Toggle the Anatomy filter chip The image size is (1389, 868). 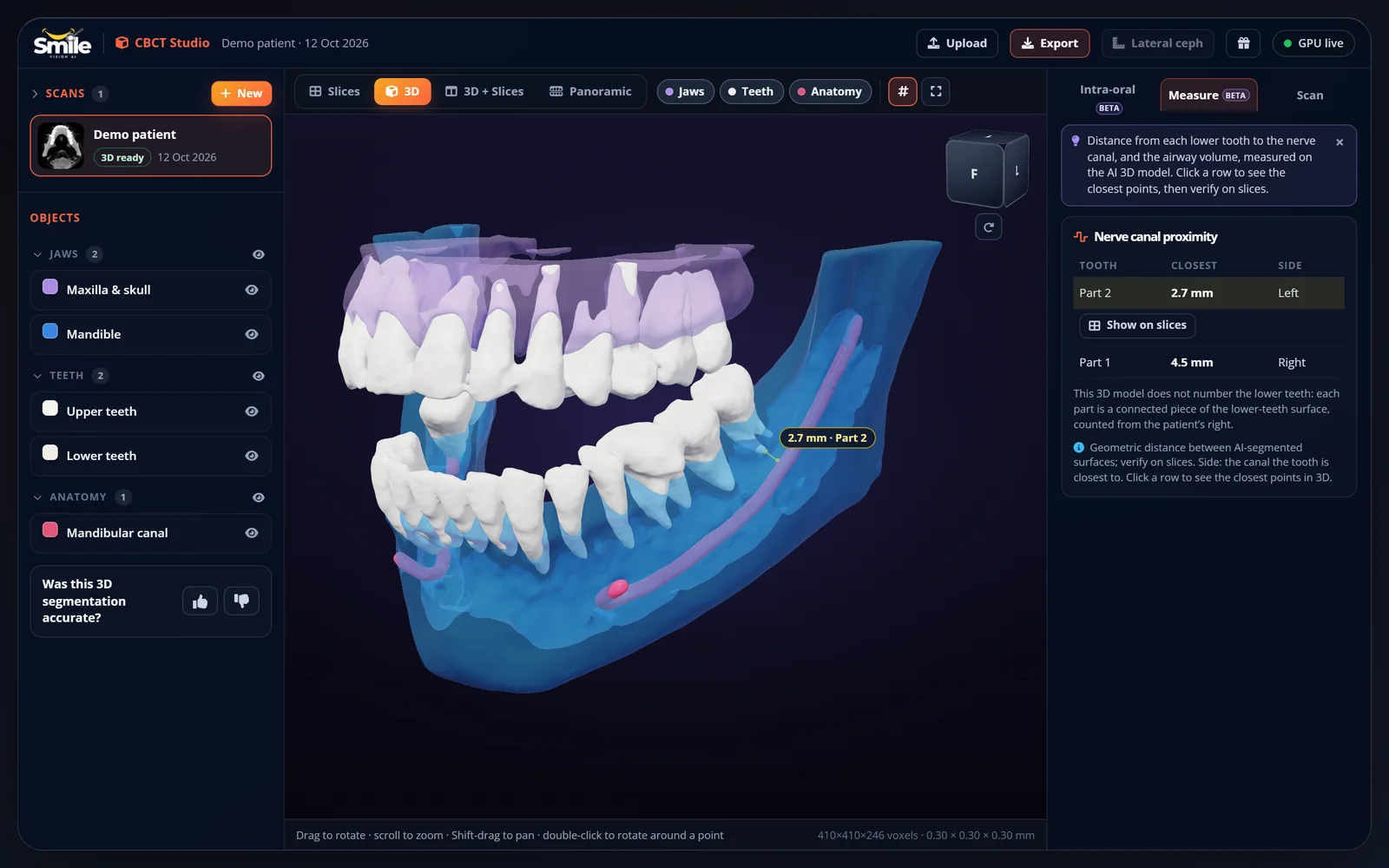830,92
